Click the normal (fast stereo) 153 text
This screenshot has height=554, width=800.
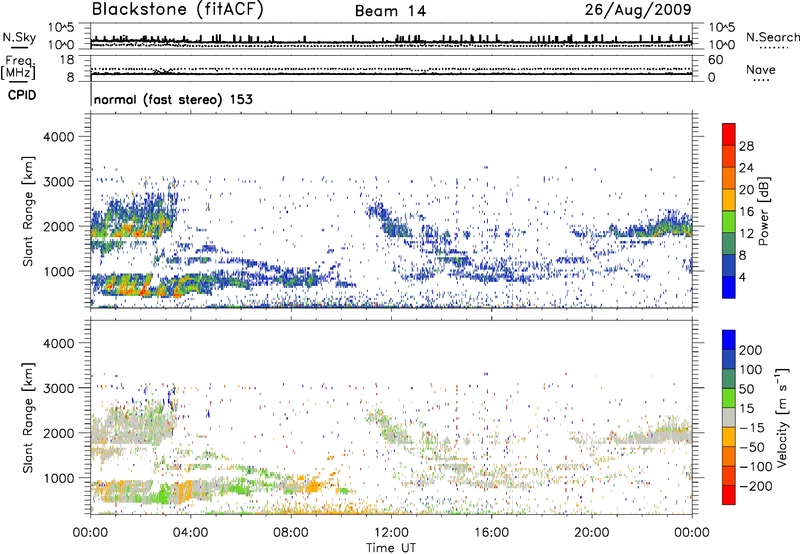tap(173, 99)
